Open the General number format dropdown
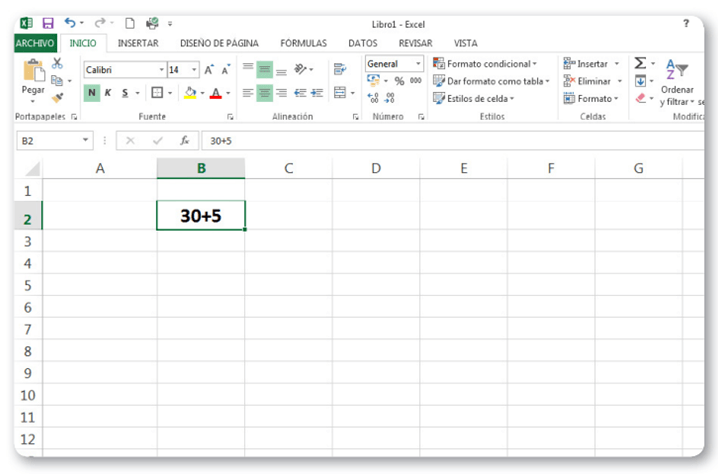Screen dimensions: 718x475 pyautogui.click(x=418, y=64)
